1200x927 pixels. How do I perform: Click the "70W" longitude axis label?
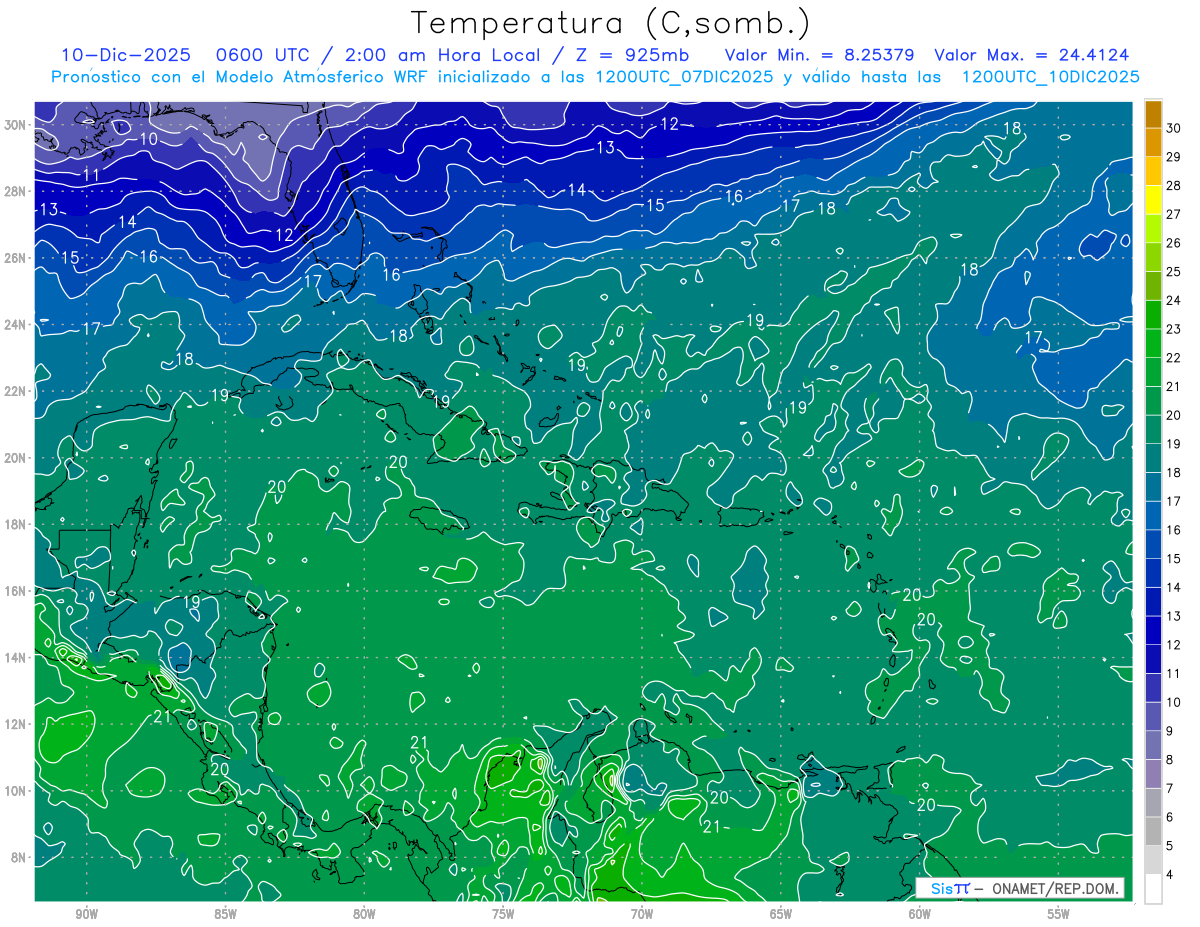[x=642, y=914]
